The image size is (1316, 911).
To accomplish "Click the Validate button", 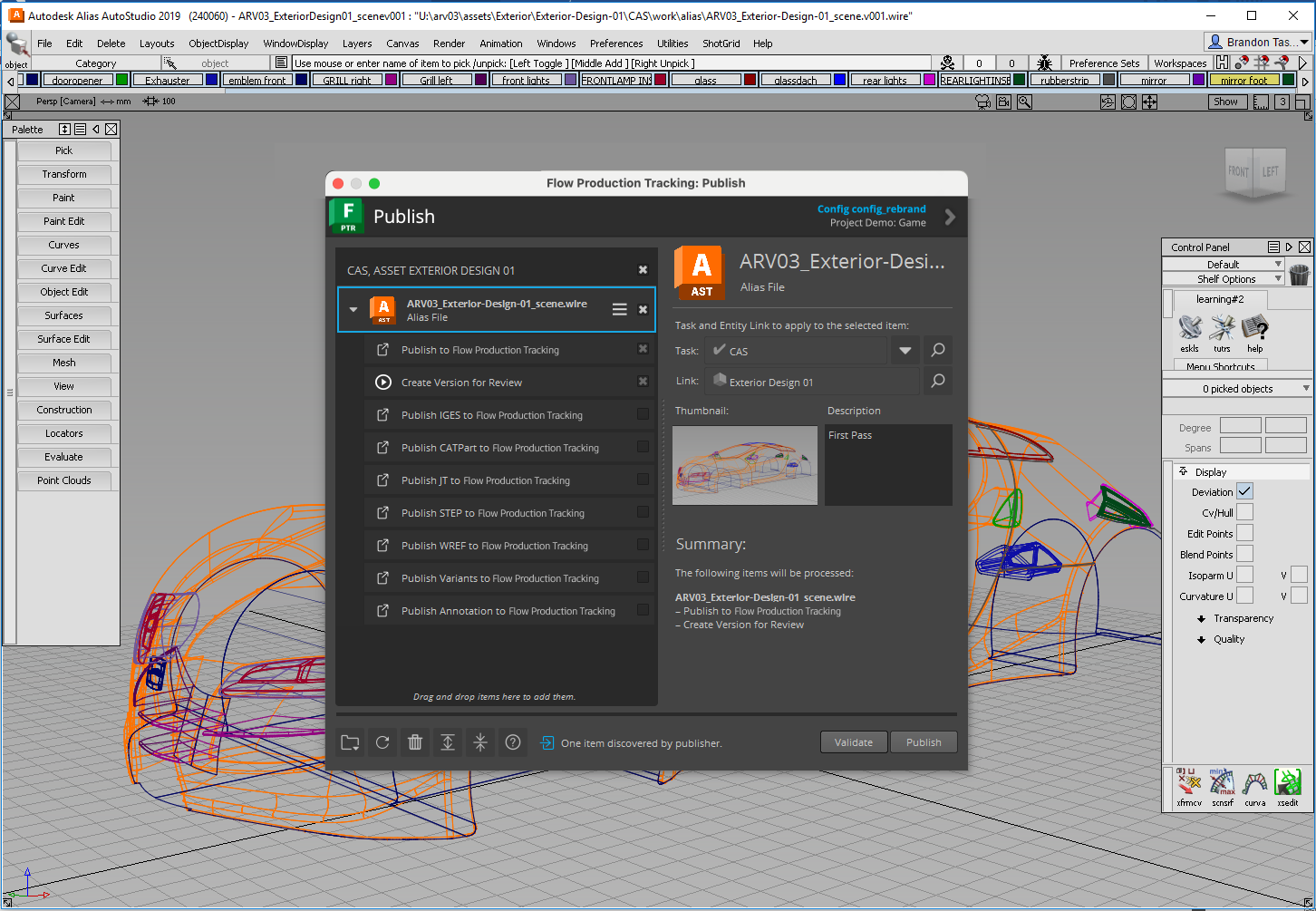I will (854, 742).
